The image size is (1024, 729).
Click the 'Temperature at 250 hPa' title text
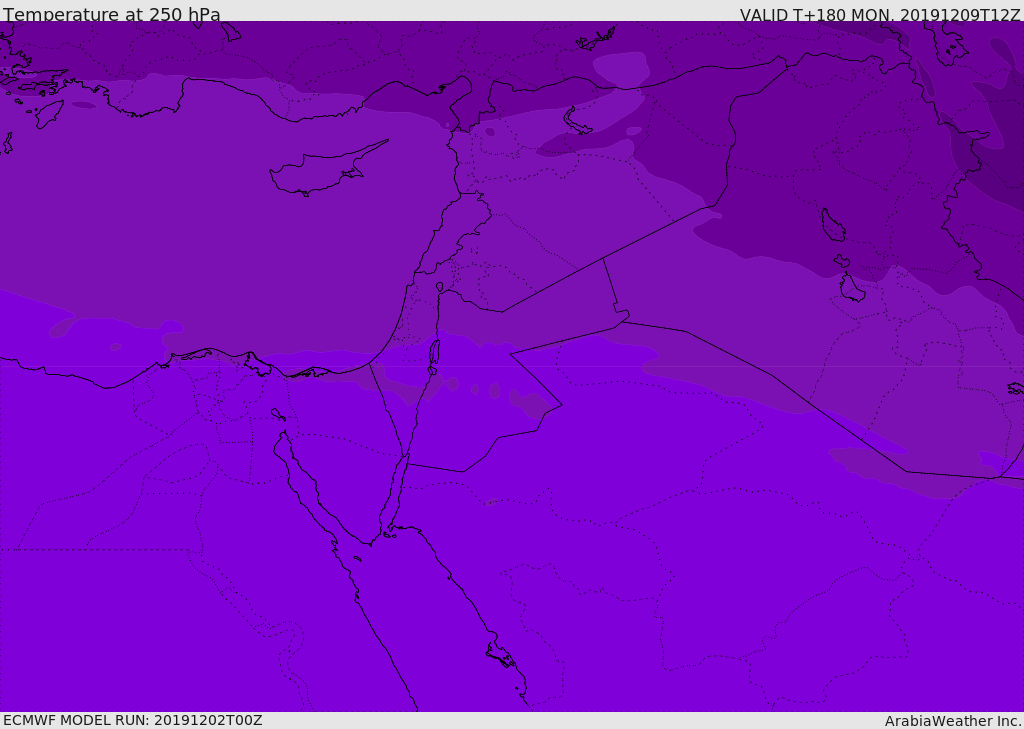tap(112, 14)
